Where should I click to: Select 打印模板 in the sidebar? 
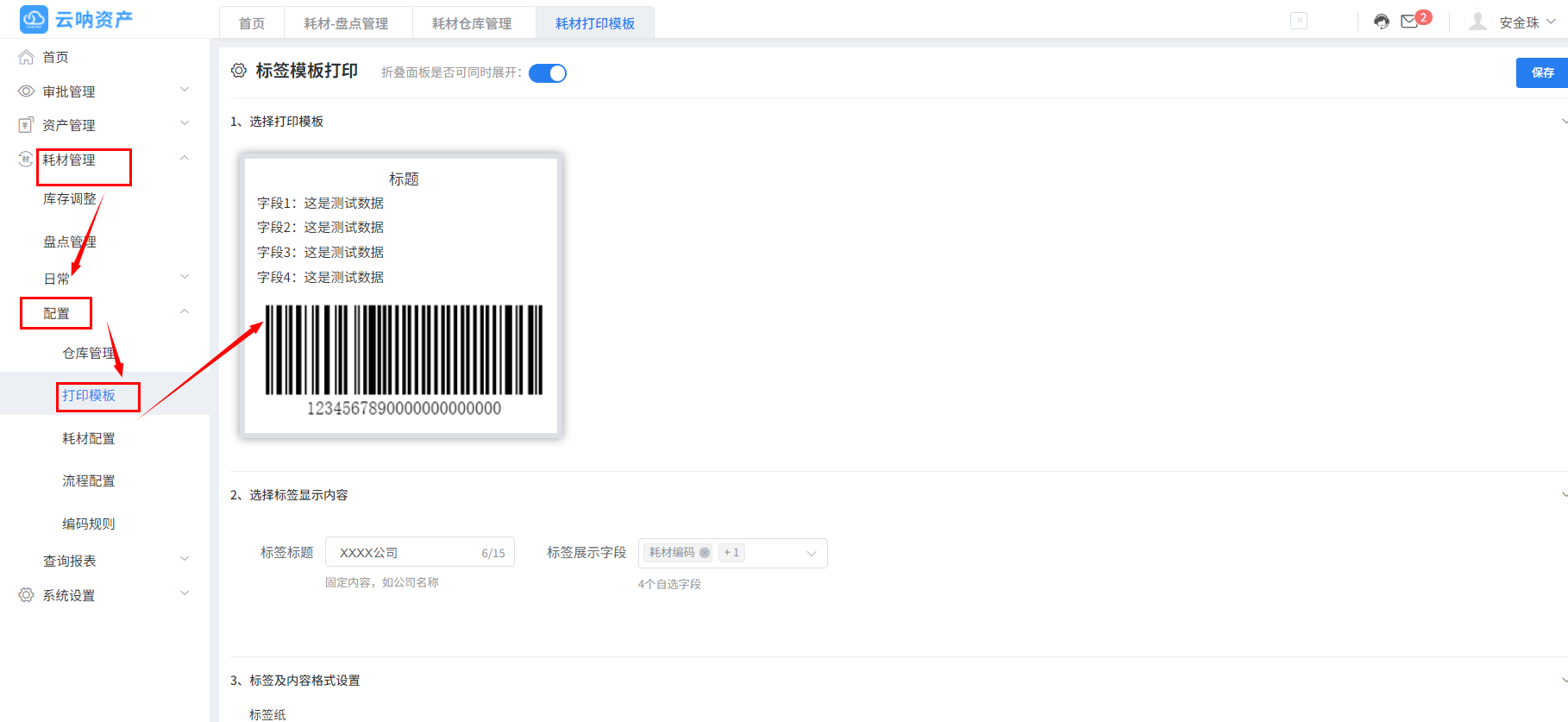[89, 395]
